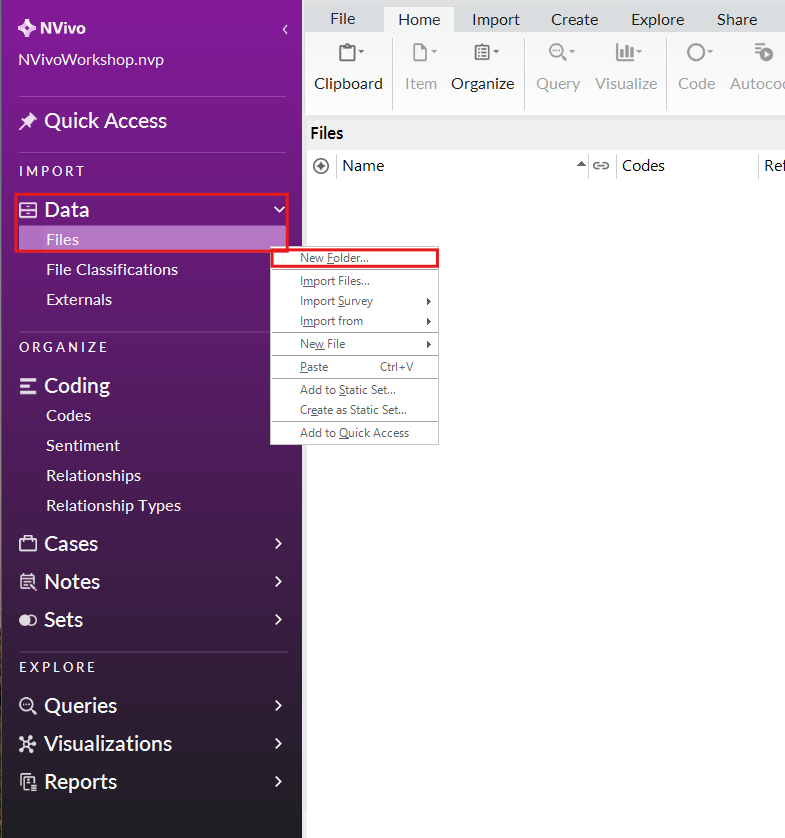Screen dimensions: 785x838
Task: Click the Autocode ribbon icon
Action: 763,53
